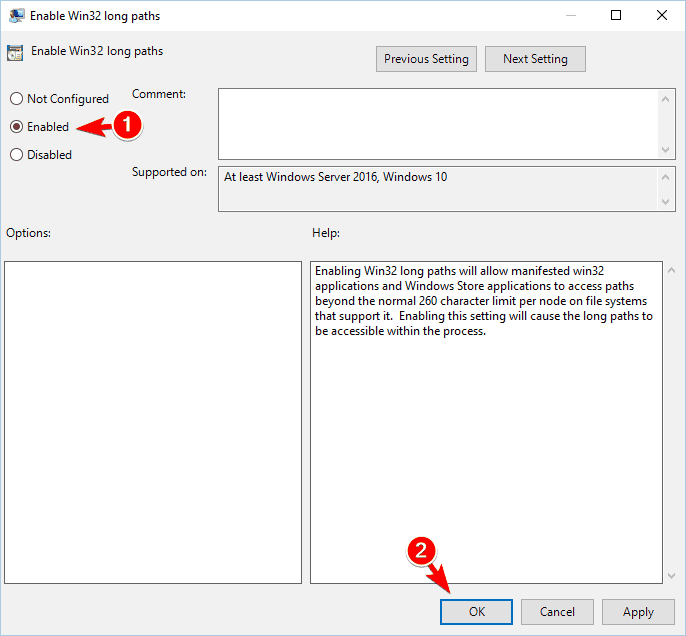This screenshot has height=636, width=686.
Task: Go to Next Setting
Action: (x=535, y=59)
